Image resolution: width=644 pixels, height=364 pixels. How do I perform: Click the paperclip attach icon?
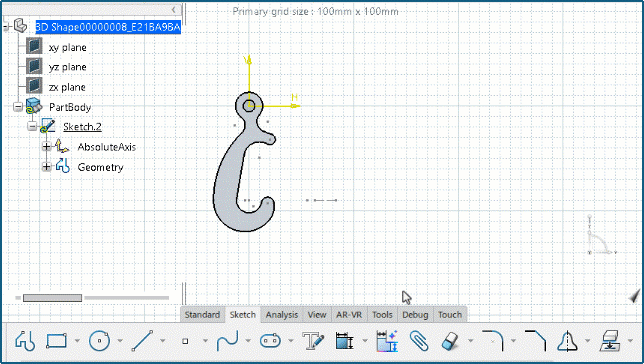click(x=419, y=341)
